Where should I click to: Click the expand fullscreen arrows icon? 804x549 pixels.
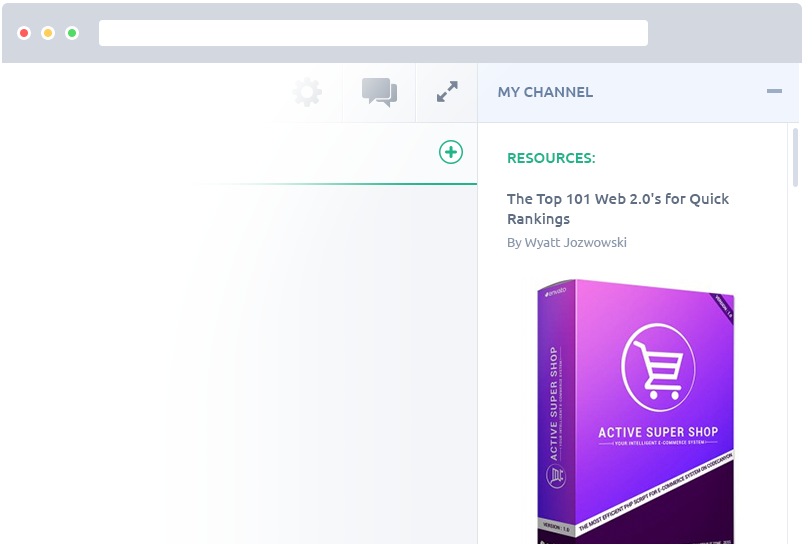tap(447, 92)
